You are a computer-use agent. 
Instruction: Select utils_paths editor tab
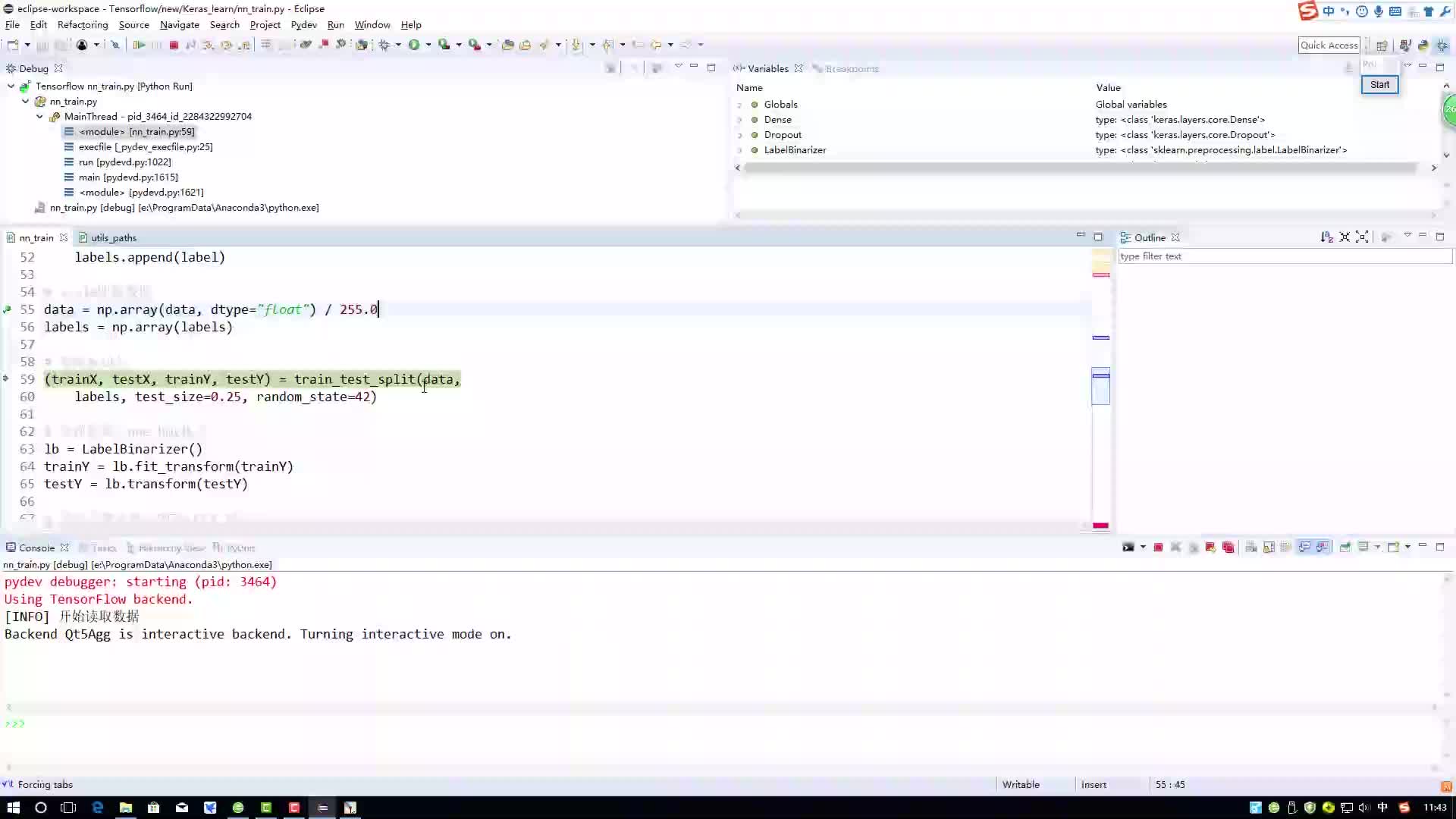click(113, 237)
